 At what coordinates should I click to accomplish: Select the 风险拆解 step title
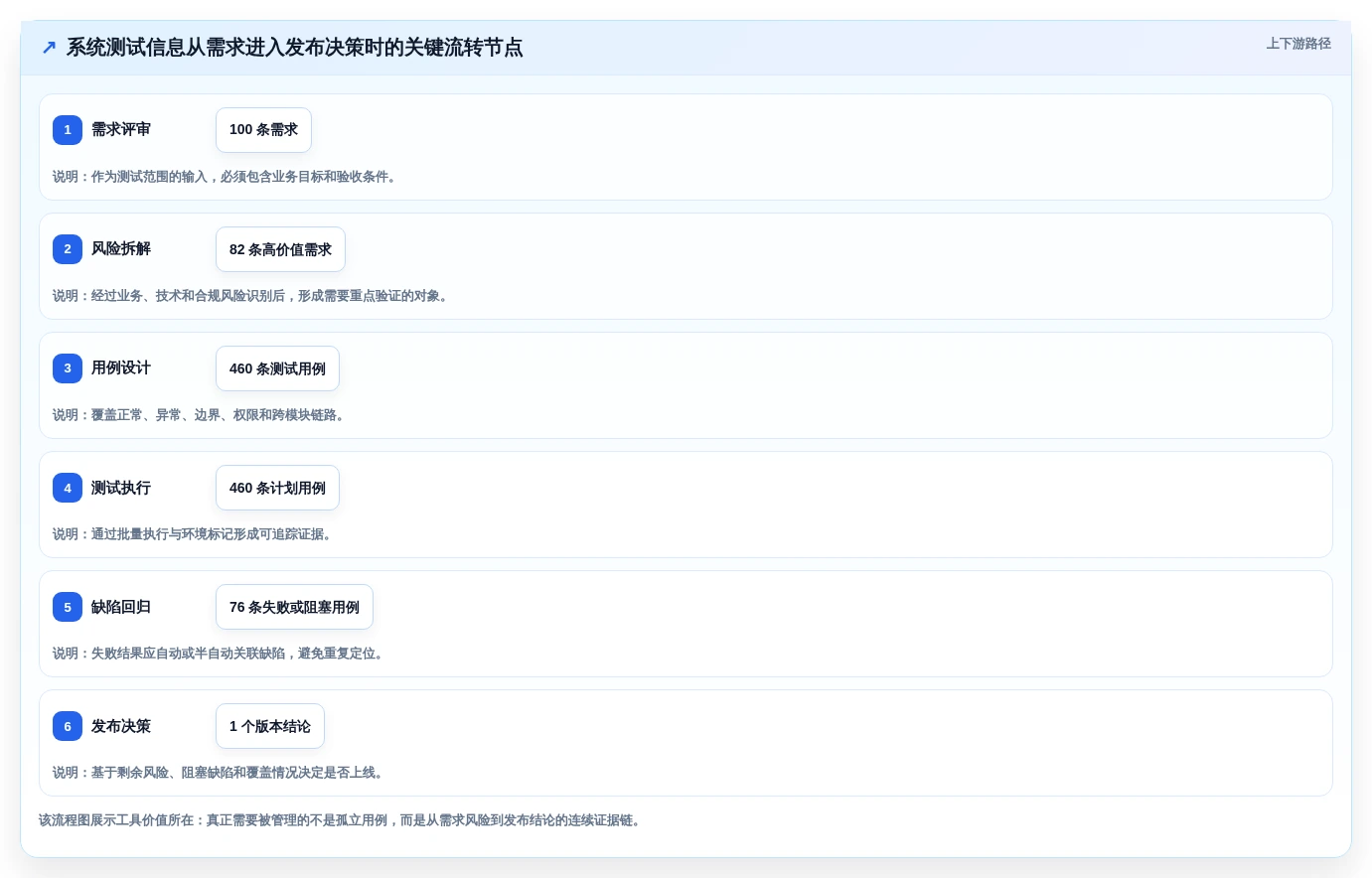click(121, 248)
